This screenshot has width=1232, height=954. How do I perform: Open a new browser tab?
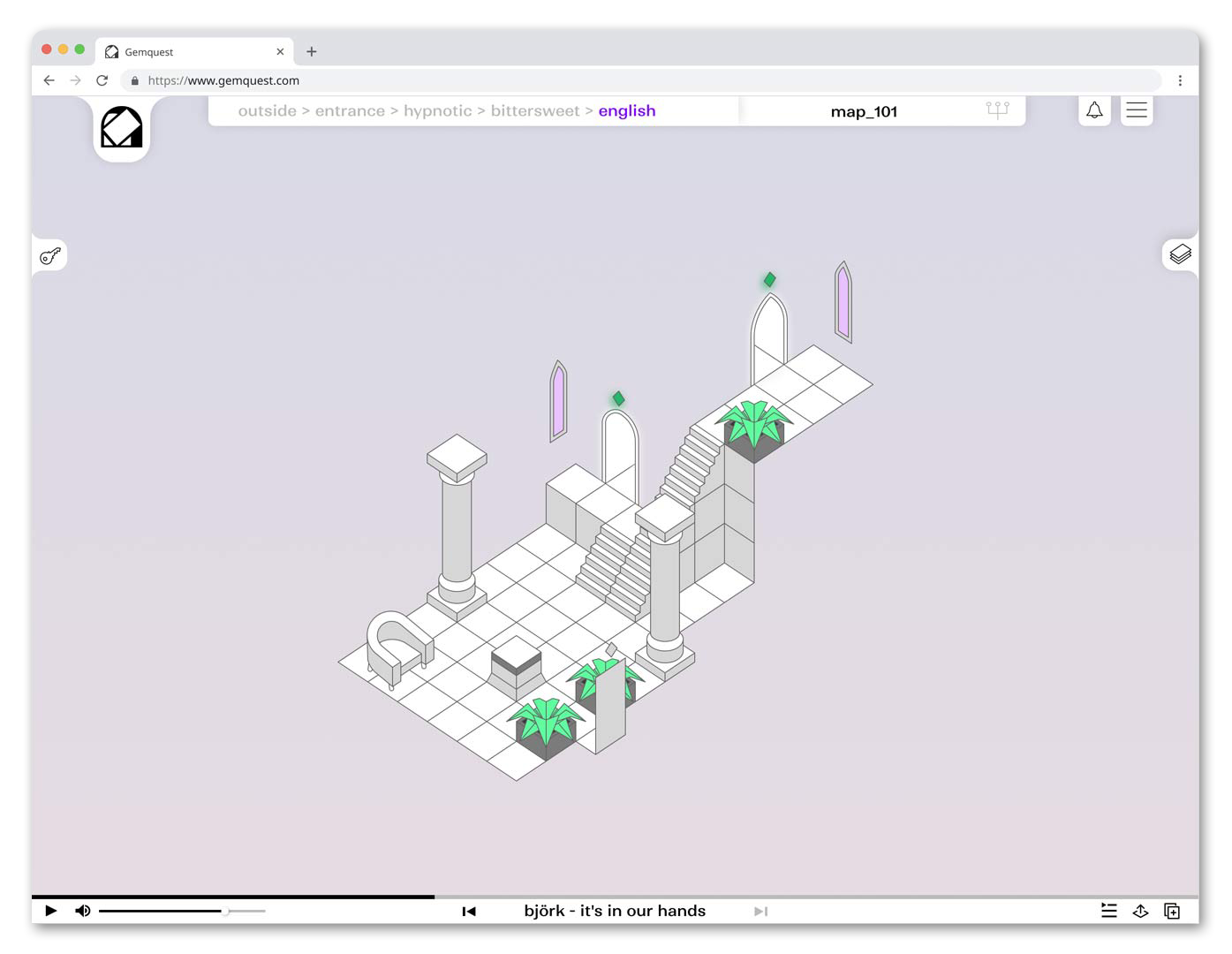pos(312,52)
